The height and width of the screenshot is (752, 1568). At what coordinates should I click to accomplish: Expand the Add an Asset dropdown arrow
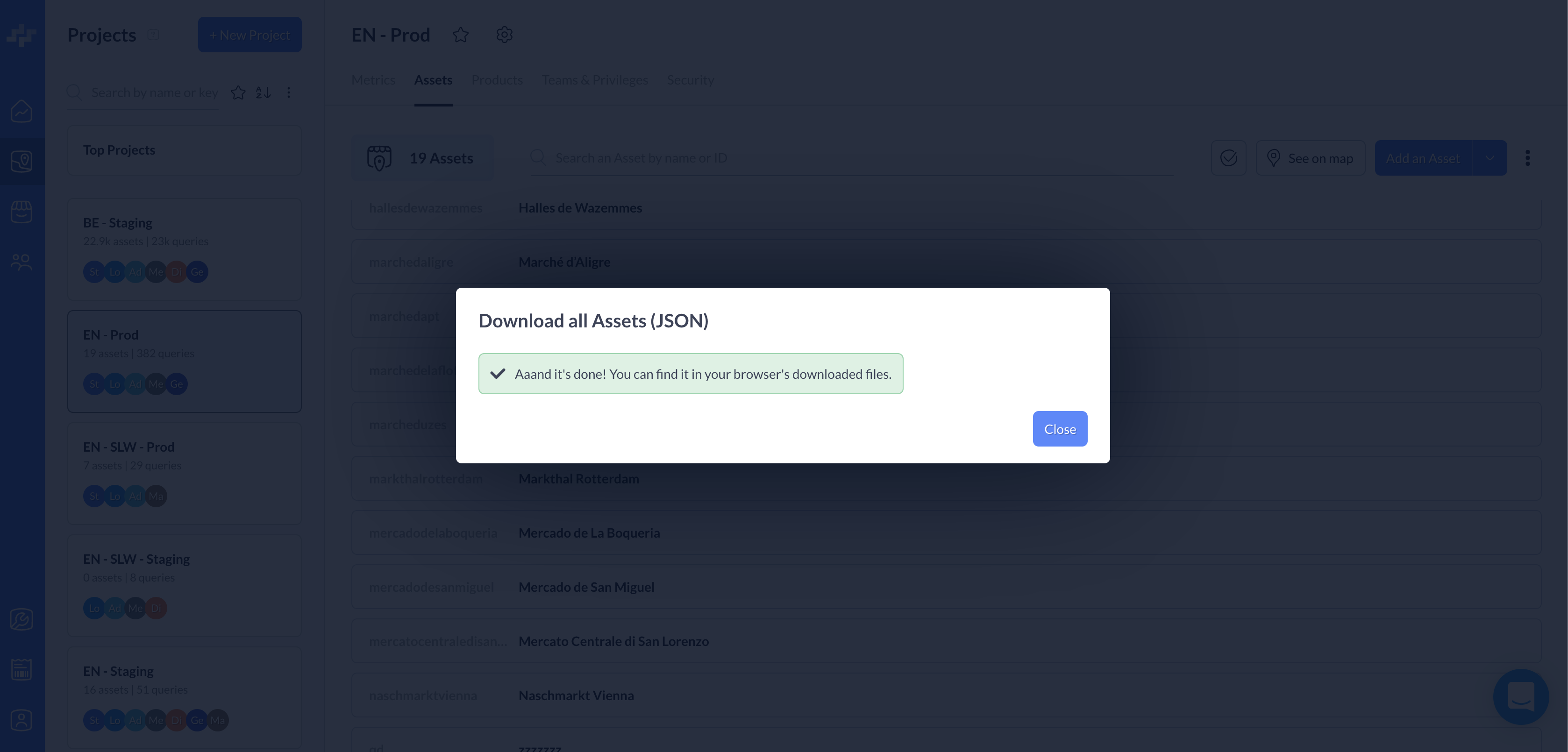[x=1490, y=158]
